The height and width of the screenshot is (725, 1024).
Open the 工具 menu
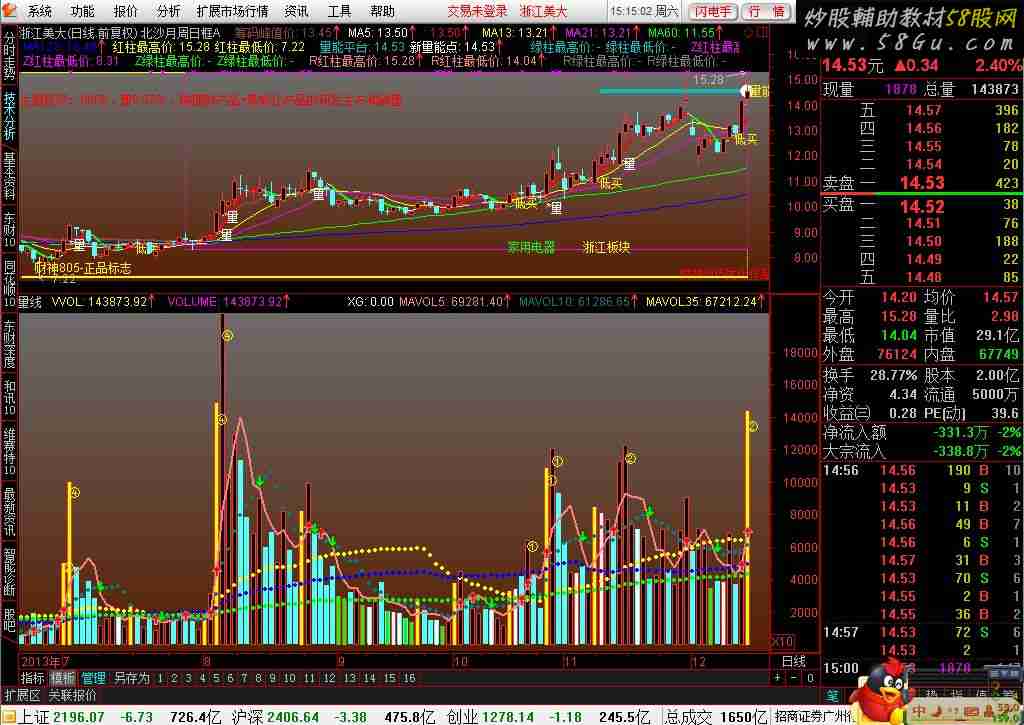point(339,11)
